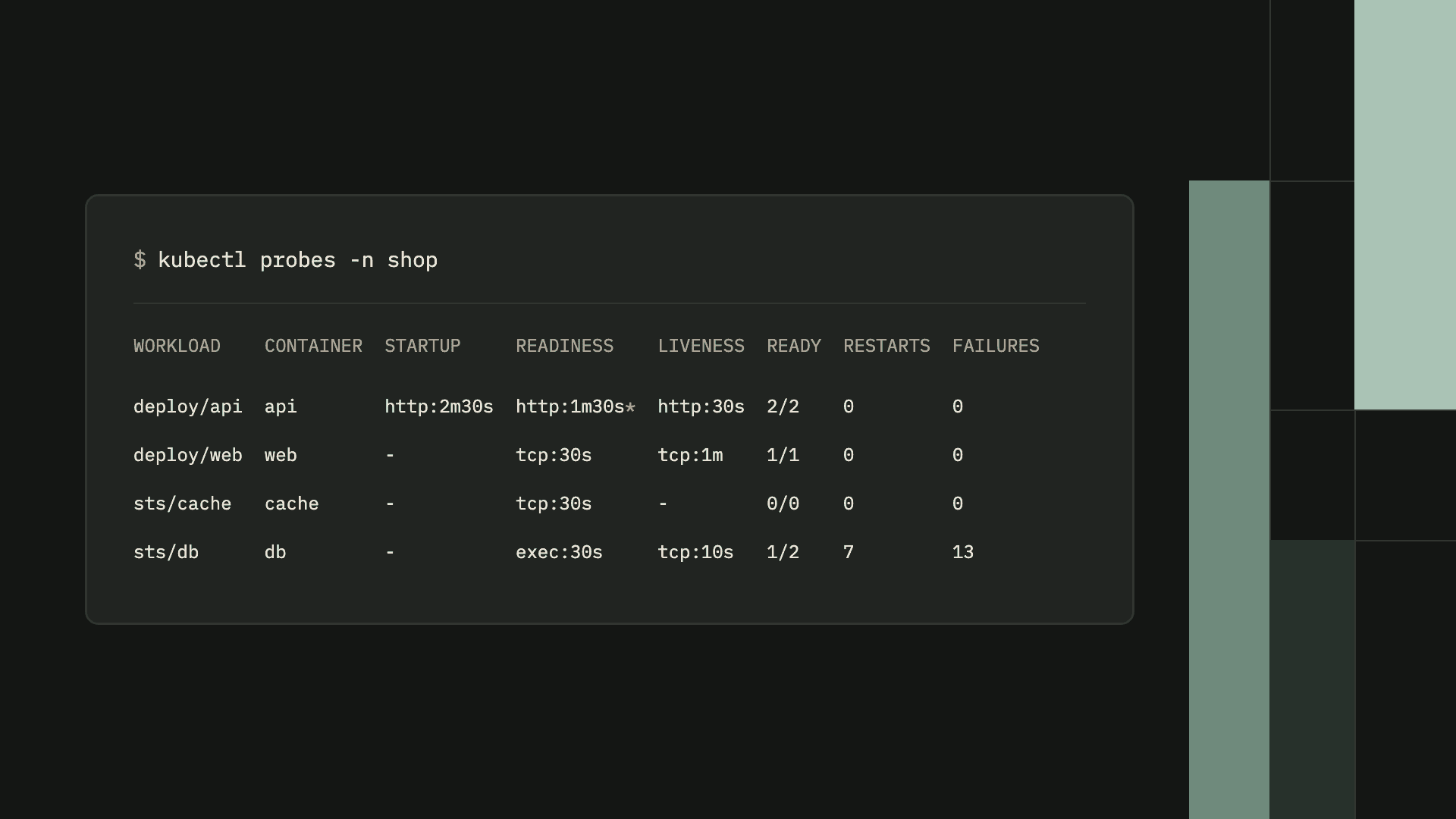Select the WORKLOAD column header

pyautogui.click(x=177, y=346)
